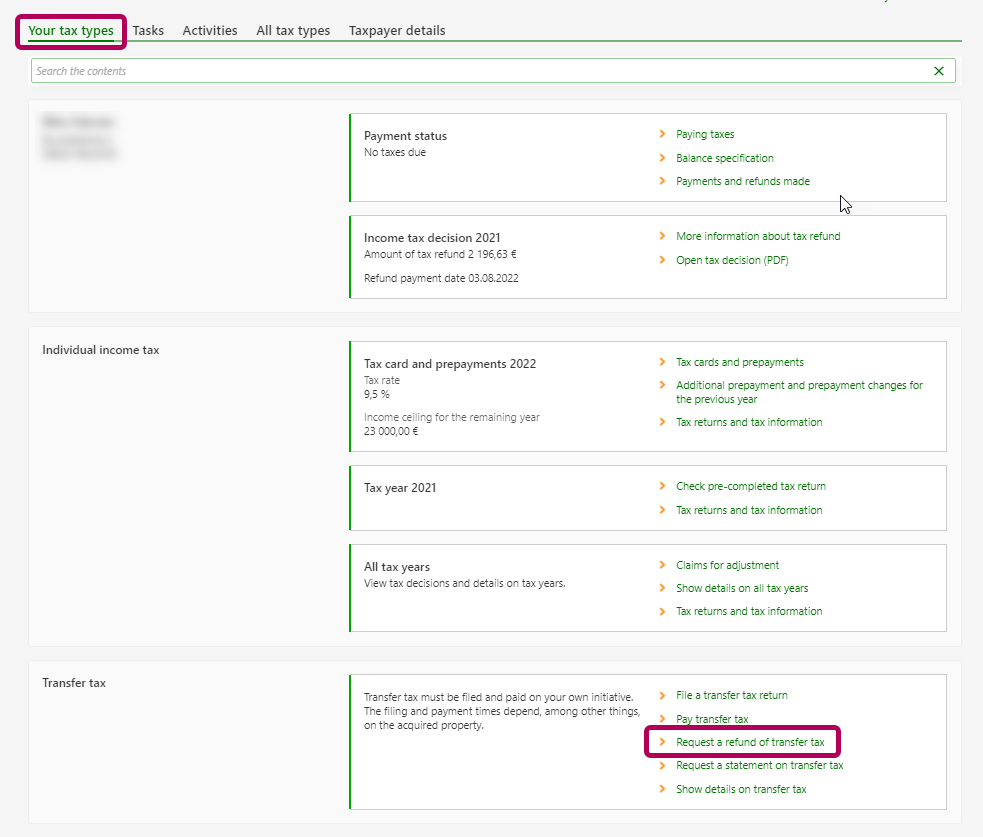
Task: Focus the Search the contents field
Action: 480,71
